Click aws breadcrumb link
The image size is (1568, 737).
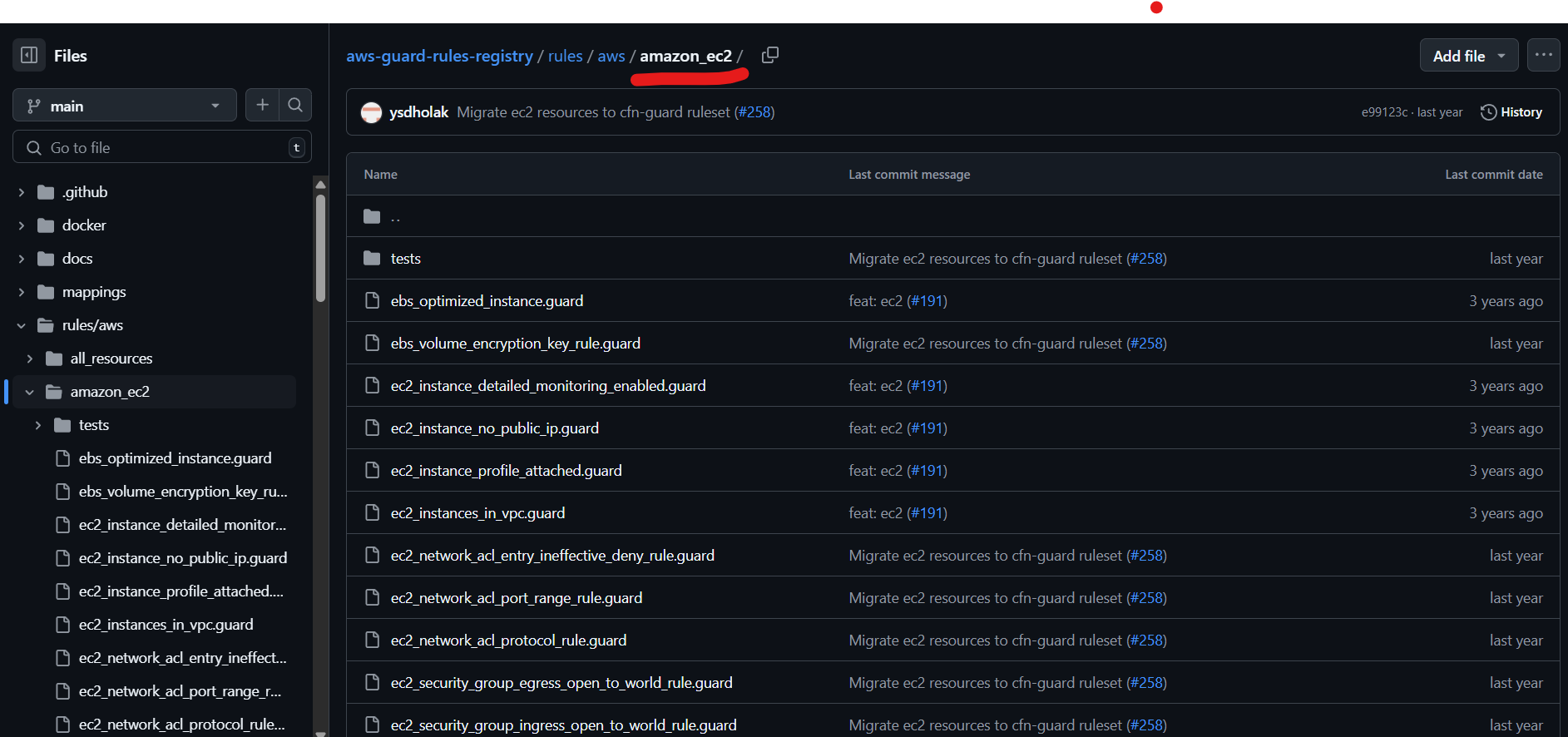tap(611, 56)
